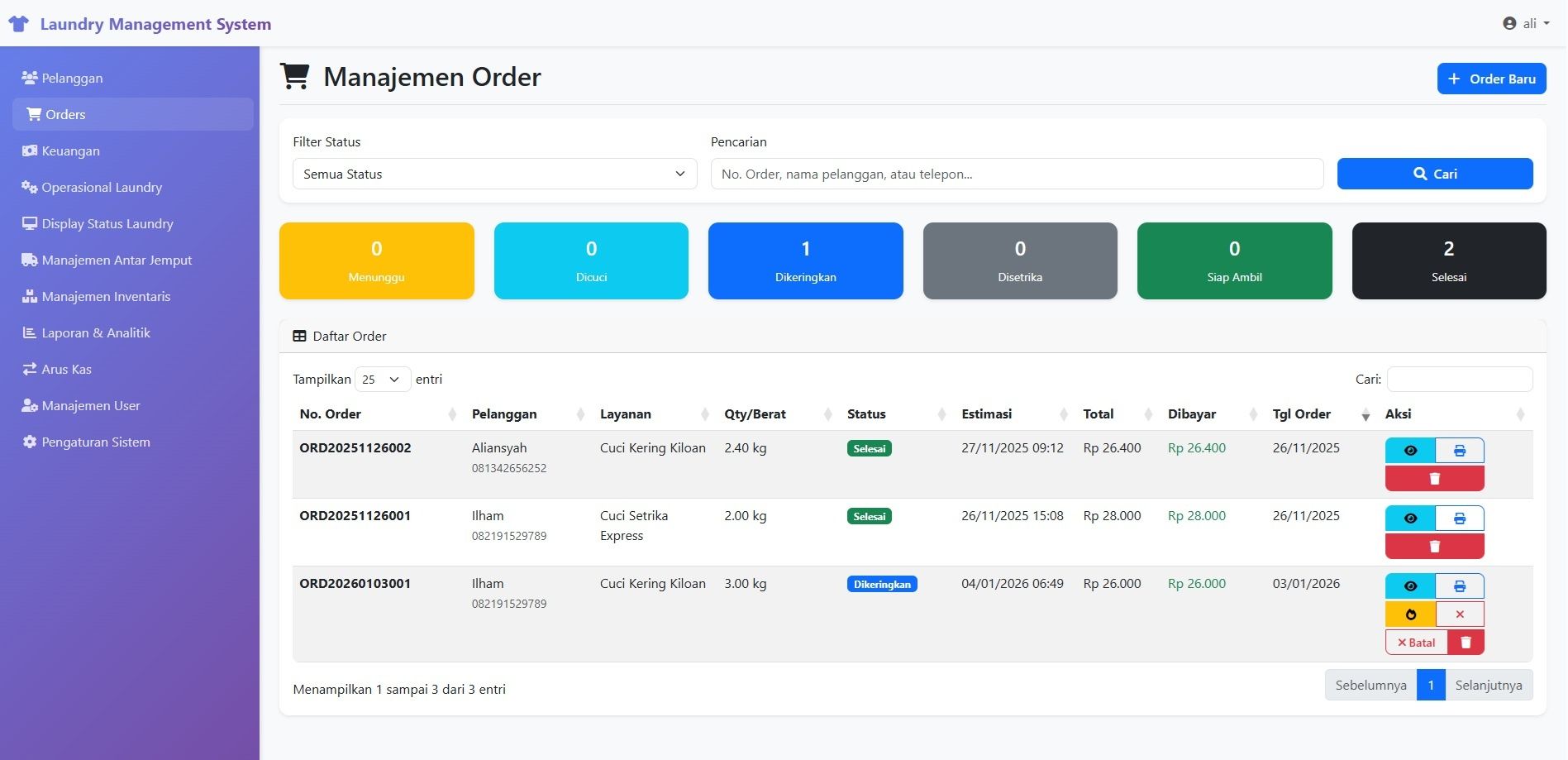Focus the Pencarian order search field

[x=1016, y=174]
